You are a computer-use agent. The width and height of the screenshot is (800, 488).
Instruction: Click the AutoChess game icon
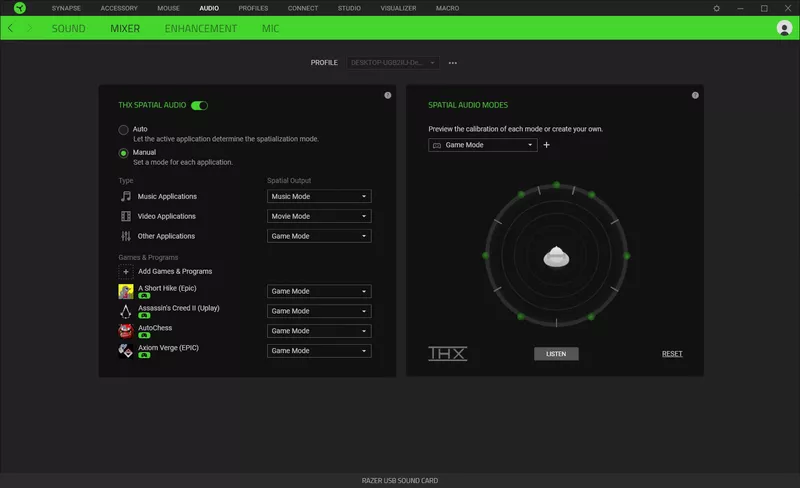click(126, 331)
